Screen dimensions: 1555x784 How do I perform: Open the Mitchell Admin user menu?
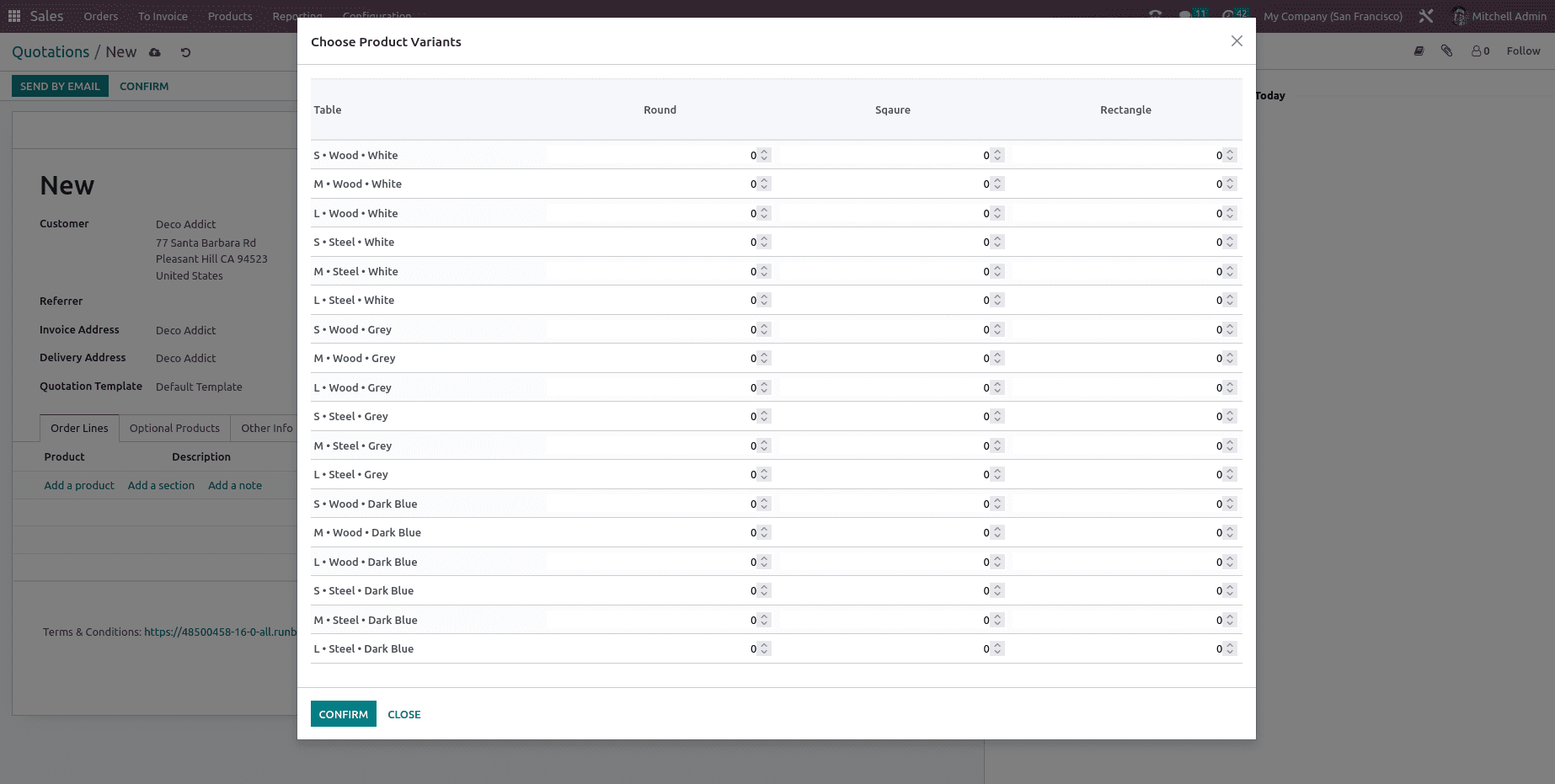tap(1499, 16)
